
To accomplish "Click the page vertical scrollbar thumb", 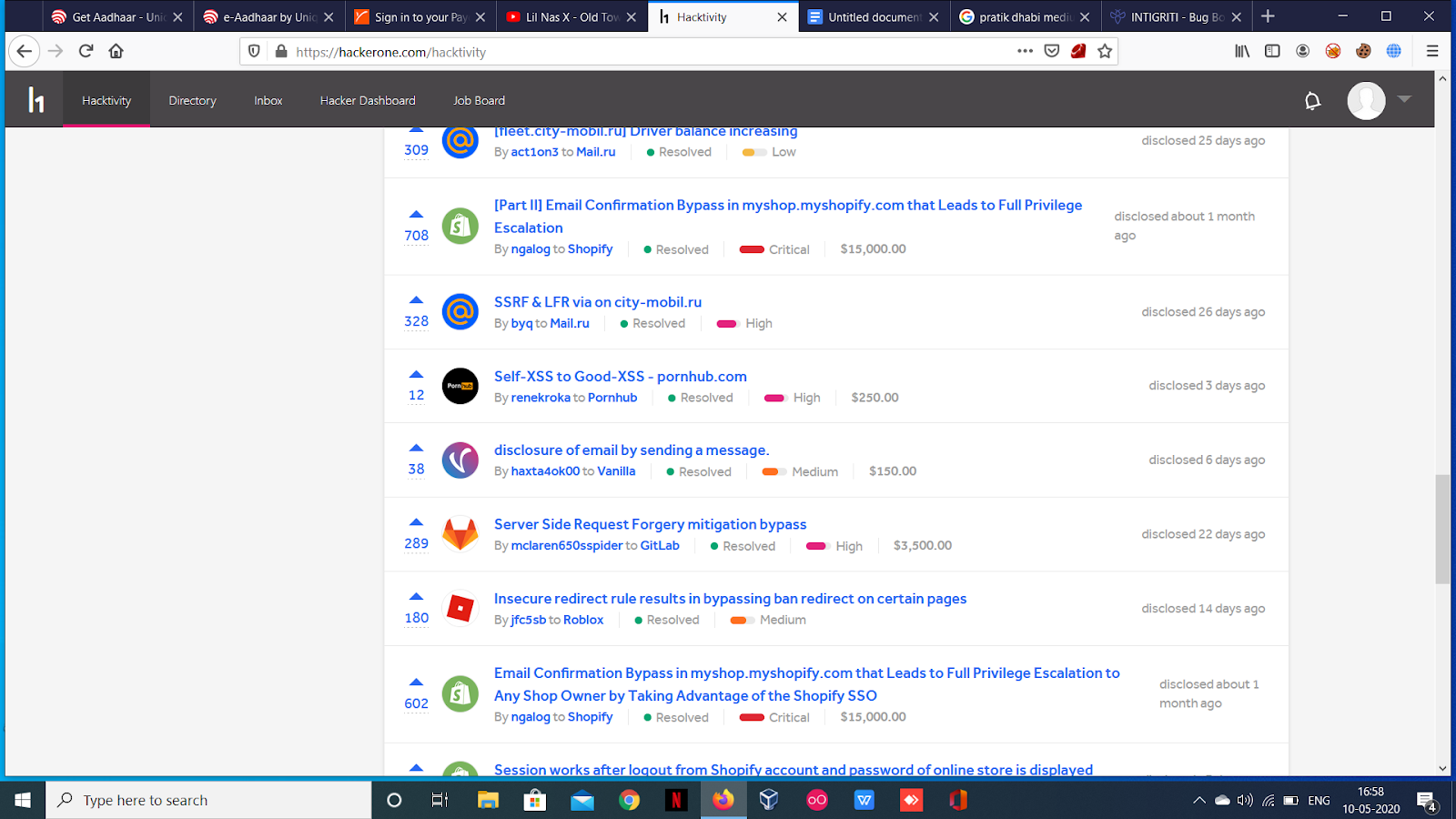I will coord(1442,529).
